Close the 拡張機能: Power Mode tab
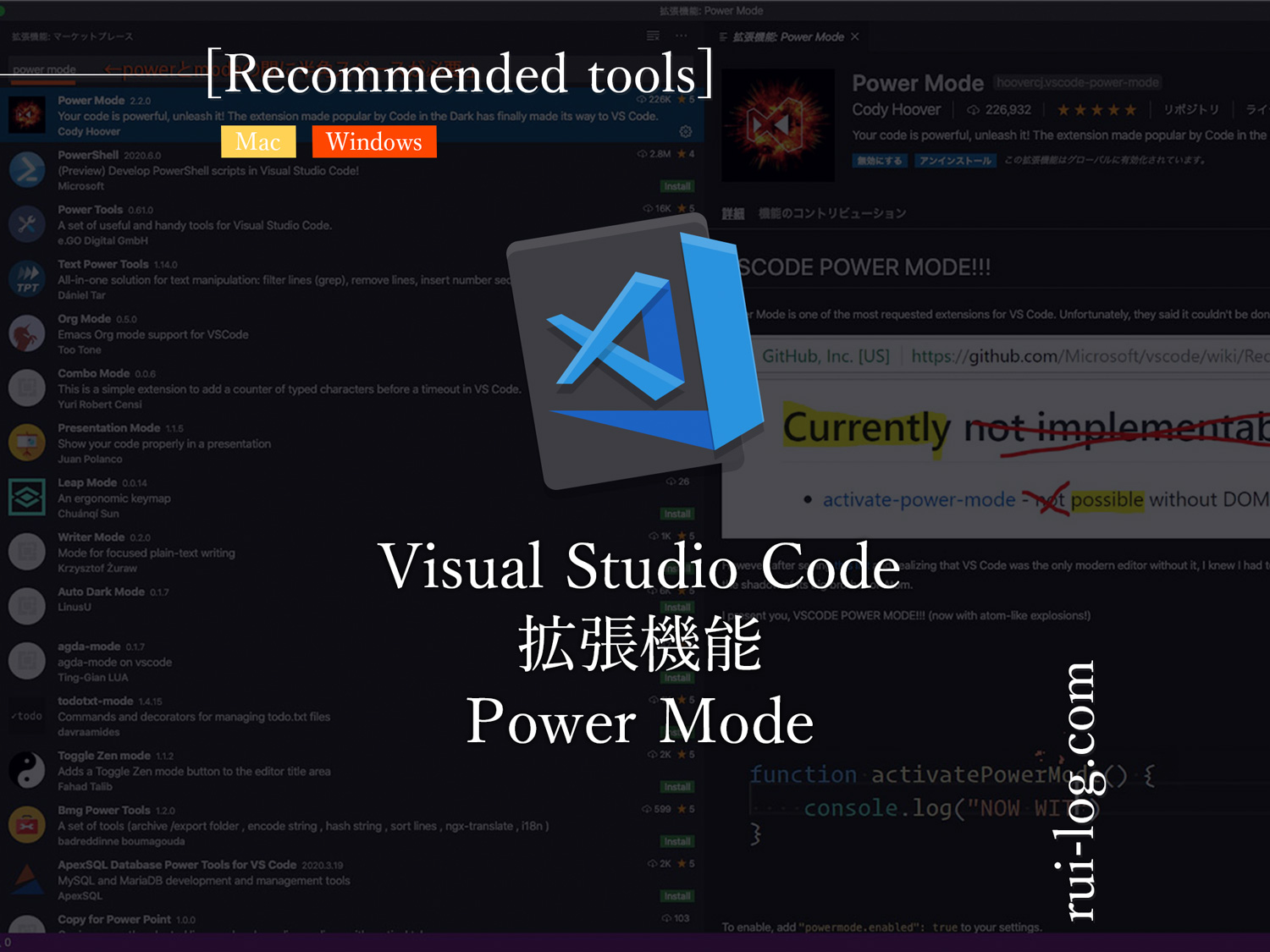This screenshot has height=952, width=1270. (x=855, y=36)
